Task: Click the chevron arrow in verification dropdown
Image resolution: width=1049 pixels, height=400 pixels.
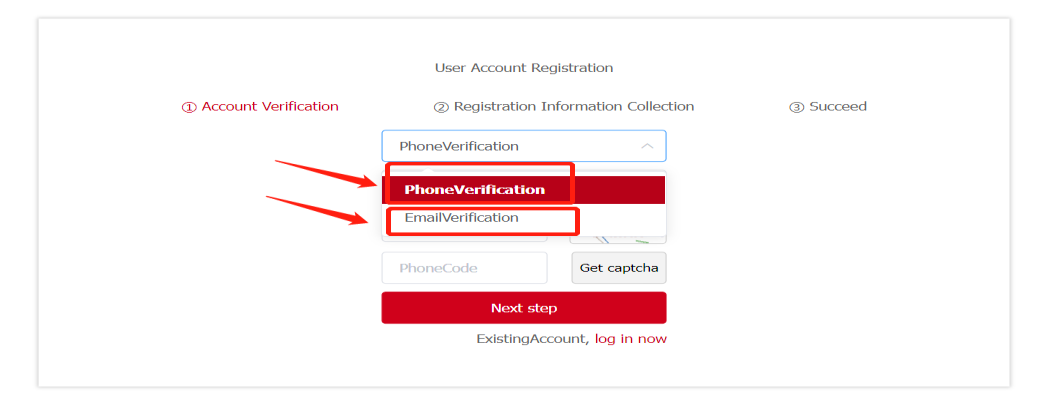Action: tap(647, 146)
